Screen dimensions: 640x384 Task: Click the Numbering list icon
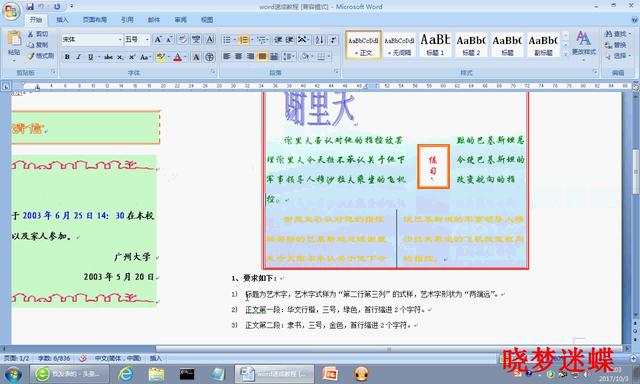[243, 40]
